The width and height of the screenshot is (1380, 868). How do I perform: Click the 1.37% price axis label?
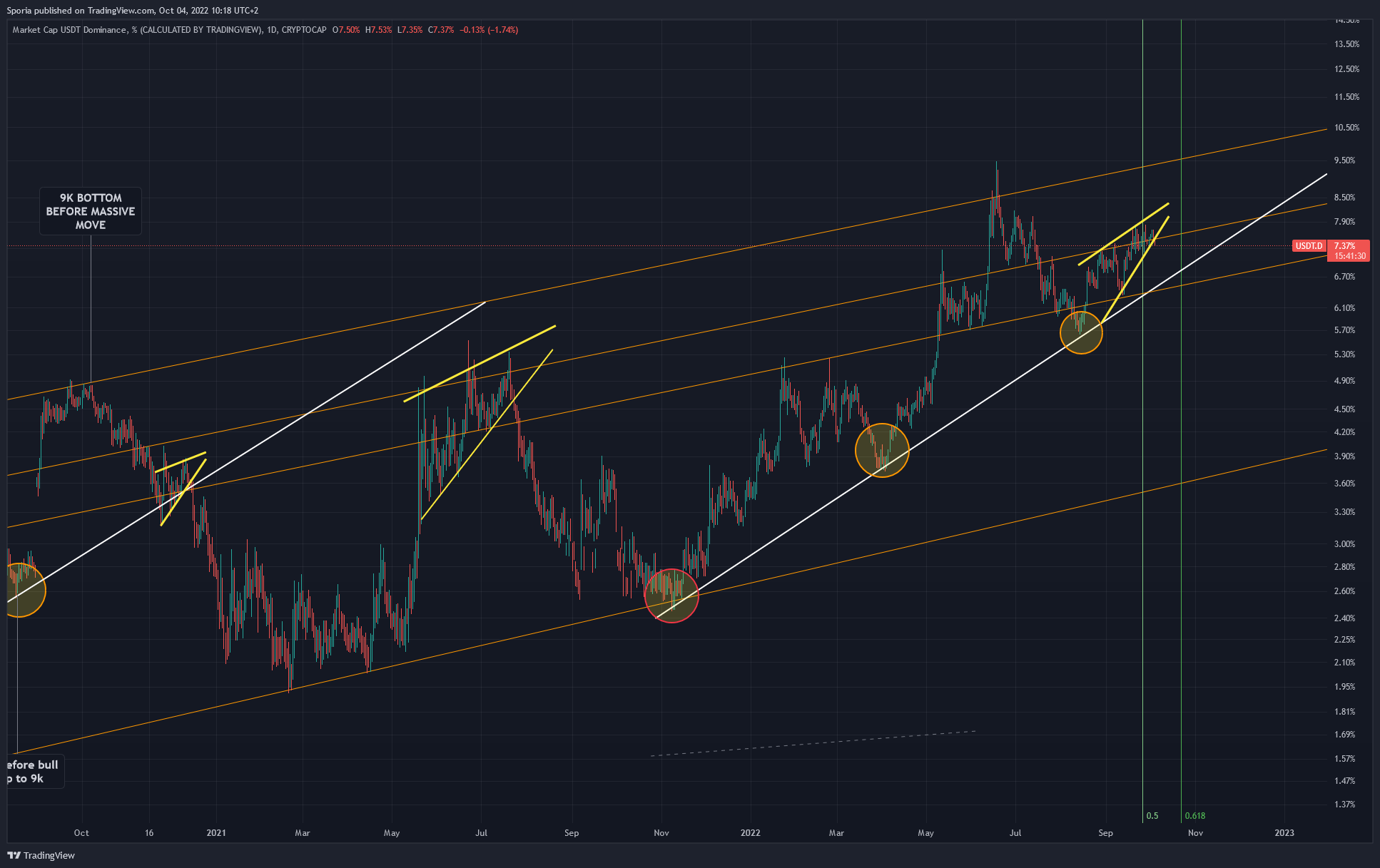1345,805
